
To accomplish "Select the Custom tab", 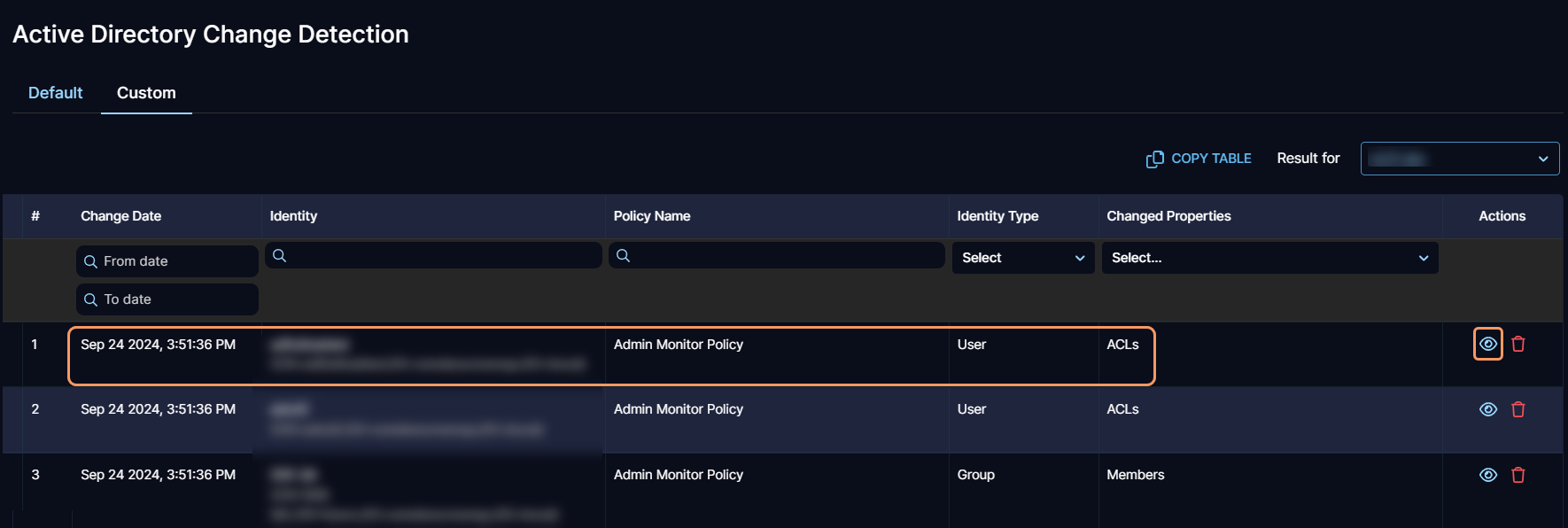I will tap(146, 93).
